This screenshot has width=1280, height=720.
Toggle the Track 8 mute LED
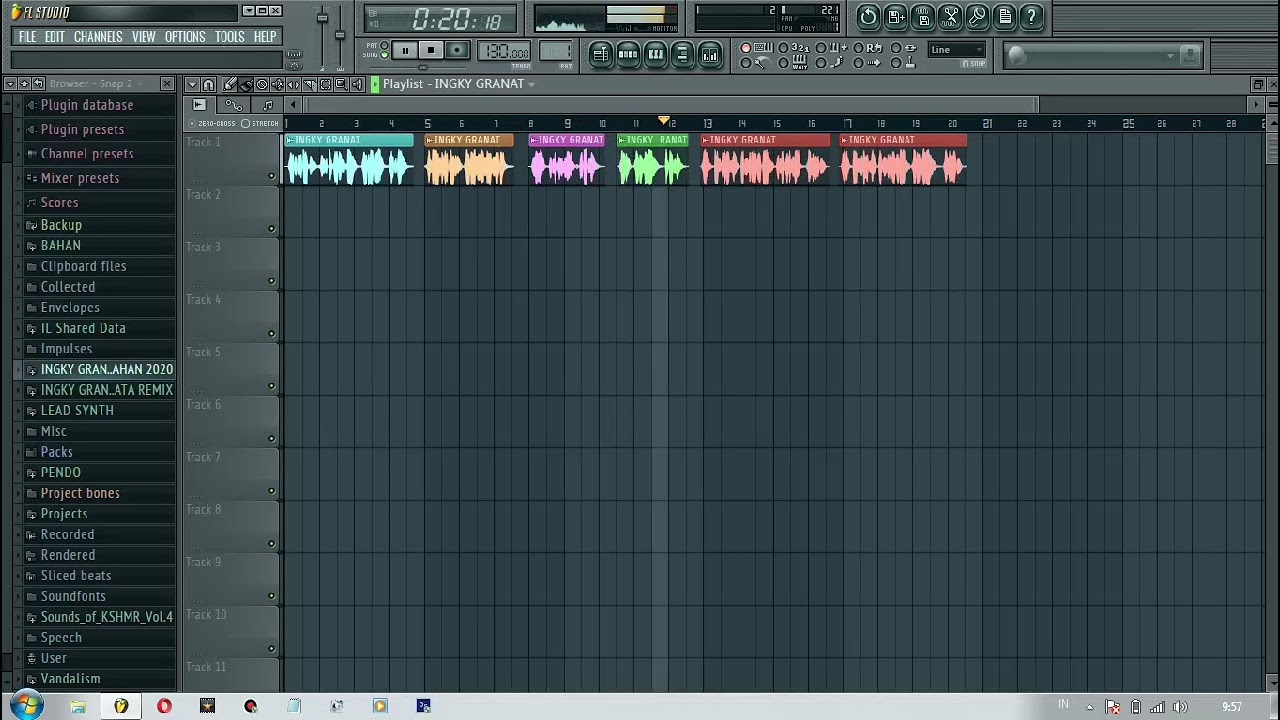pos(271,544)
